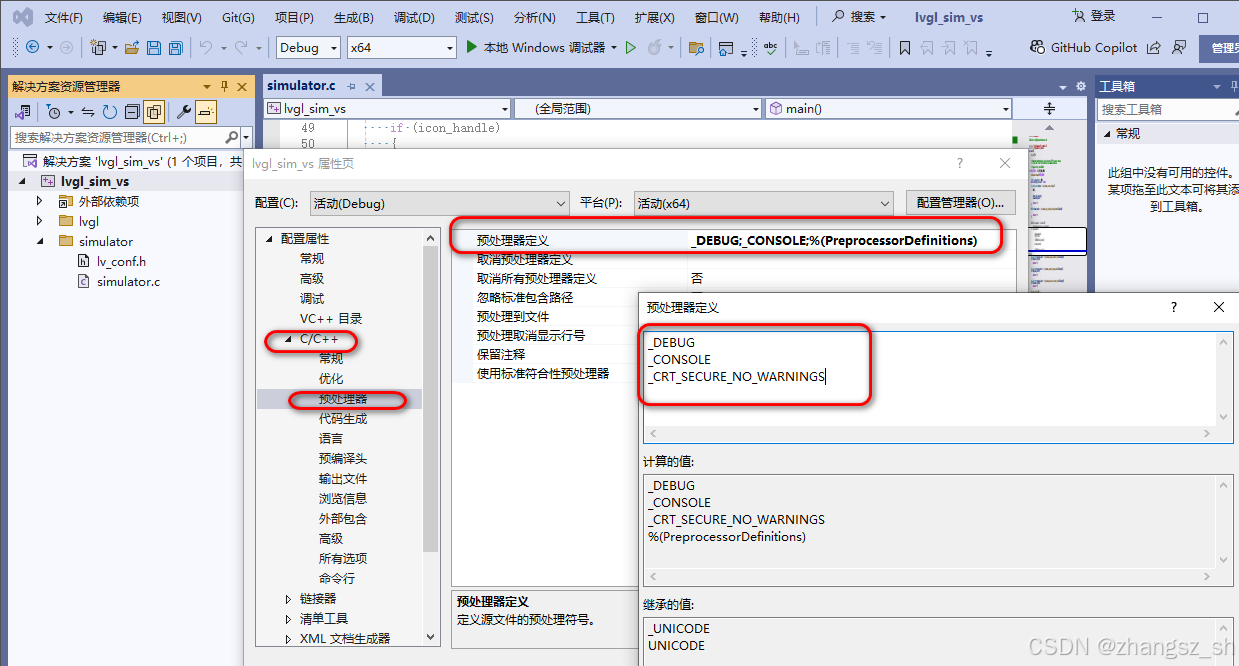Switch to the simulator.c editor tab
This screenshot has width=1239, height=666.
pyautogui.click(x=301, y=86)
